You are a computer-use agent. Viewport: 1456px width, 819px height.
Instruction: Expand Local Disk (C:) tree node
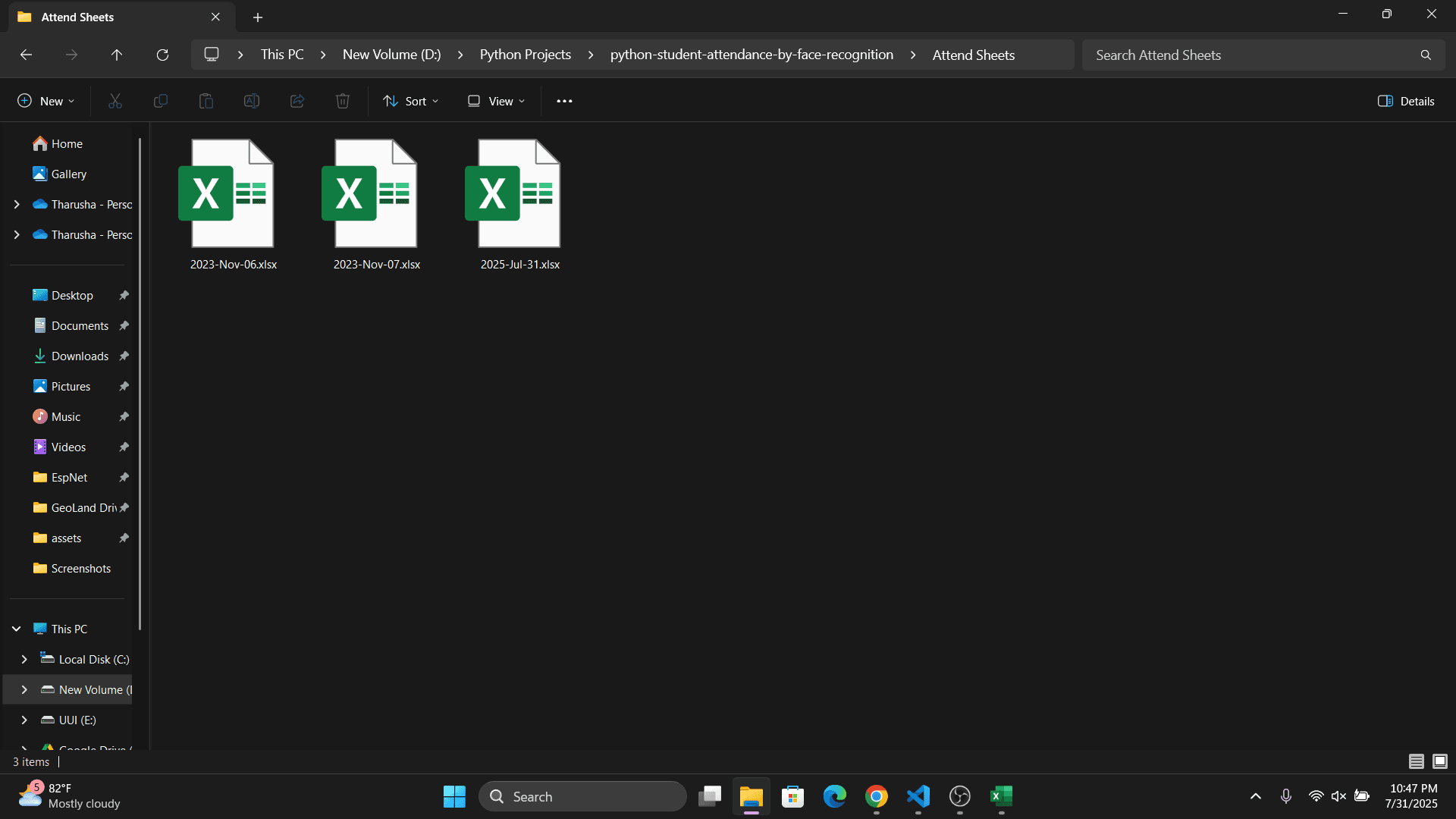(24, 659)
